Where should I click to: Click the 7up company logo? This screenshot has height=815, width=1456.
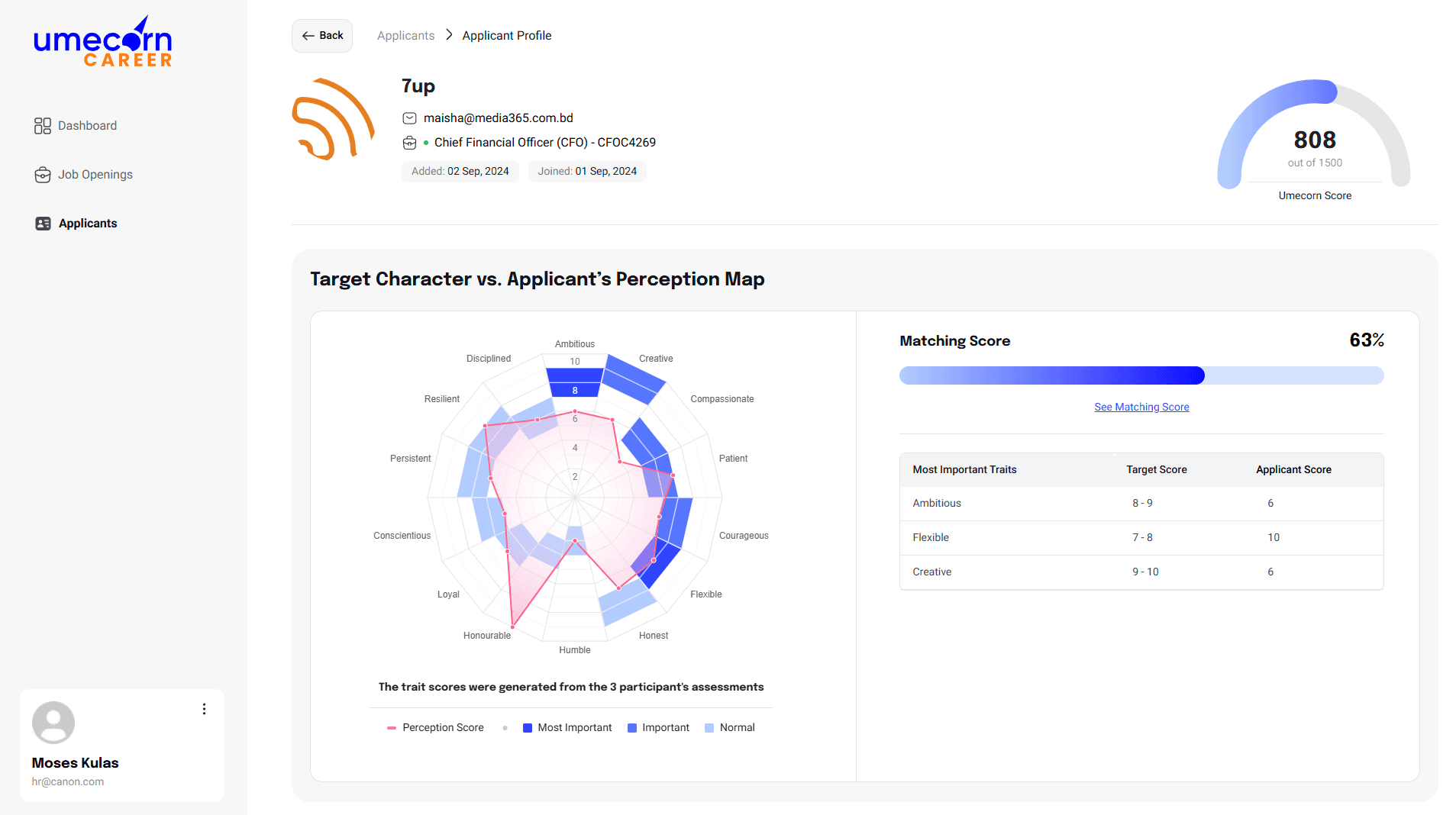[334, 120]
